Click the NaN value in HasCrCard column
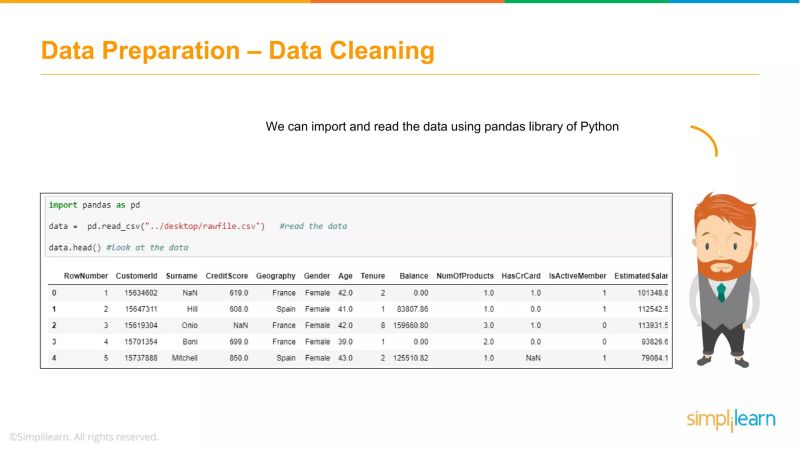Screen dimensions: 800x450 point(533,358)
